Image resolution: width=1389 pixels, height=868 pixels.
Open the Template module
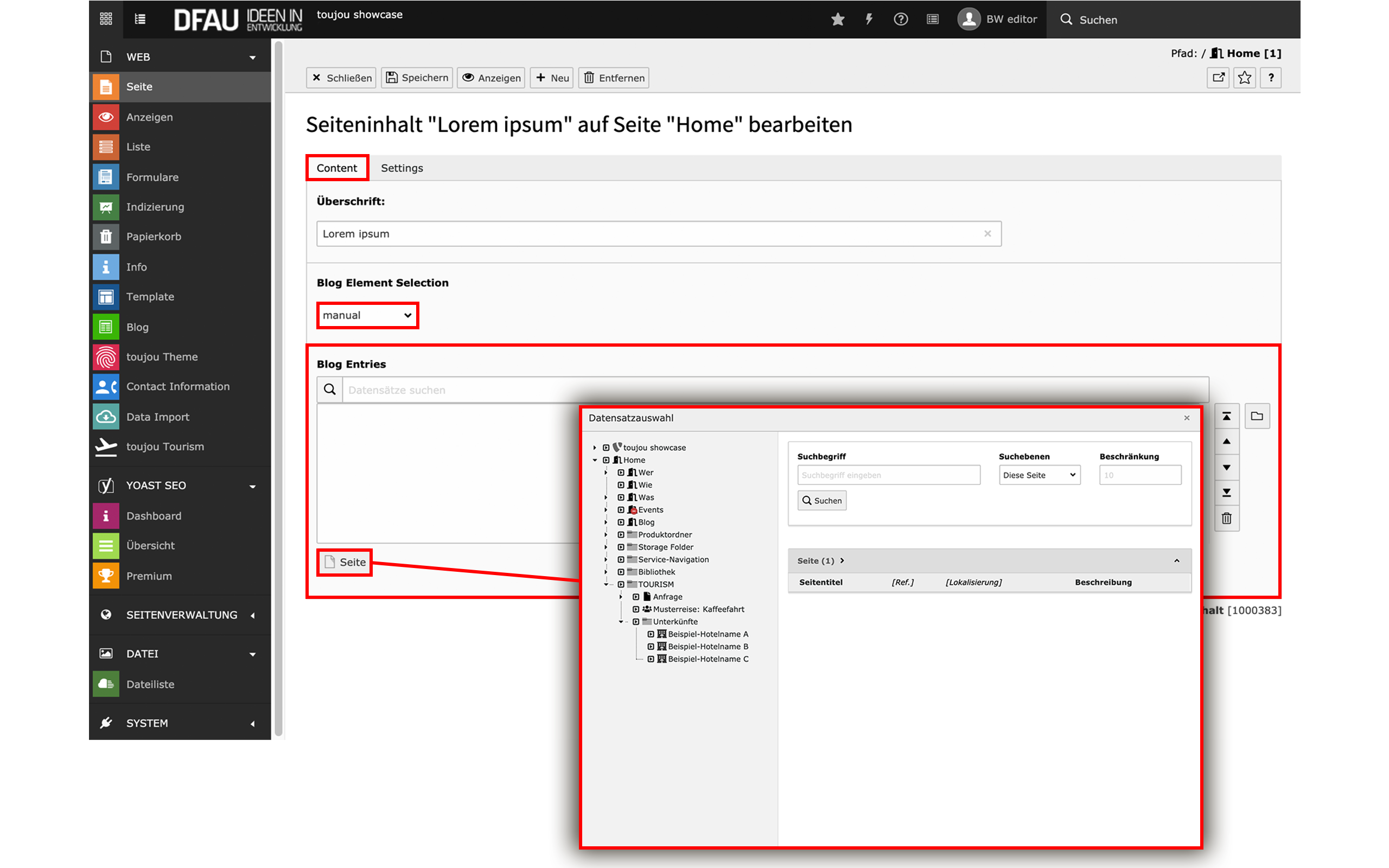(x=180, y=297)
